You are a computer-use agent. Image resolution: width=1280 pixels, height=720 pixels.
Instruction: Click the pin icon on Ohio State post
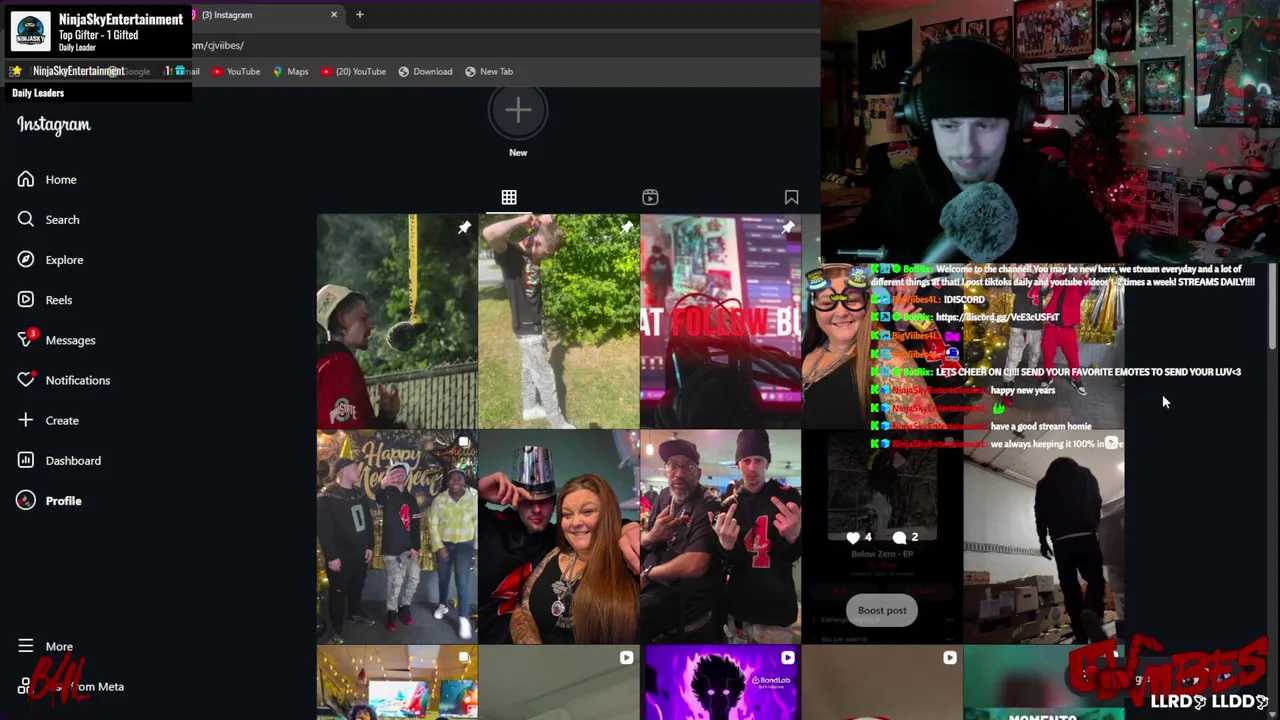[x=464, y=228]
